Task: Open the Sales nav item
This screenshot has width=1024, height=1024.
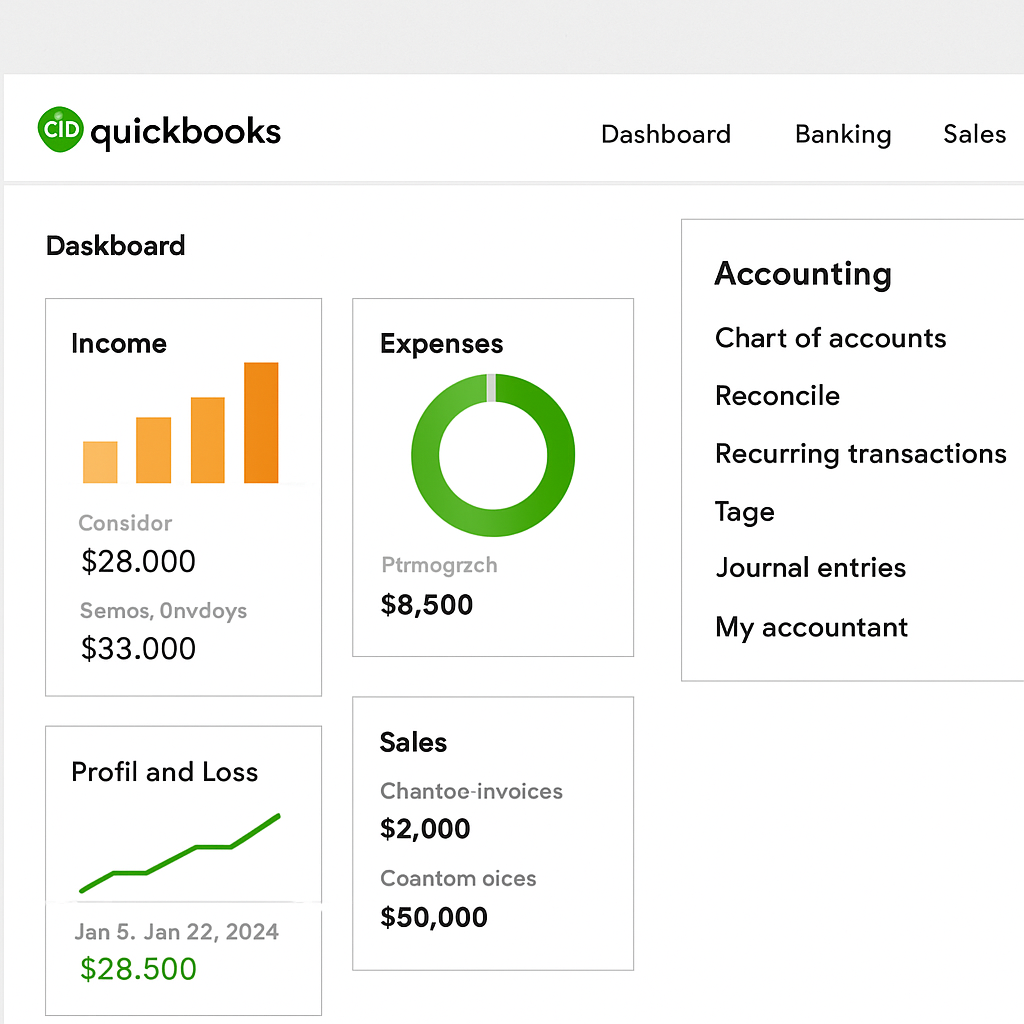Action: (x=974, y=135)
